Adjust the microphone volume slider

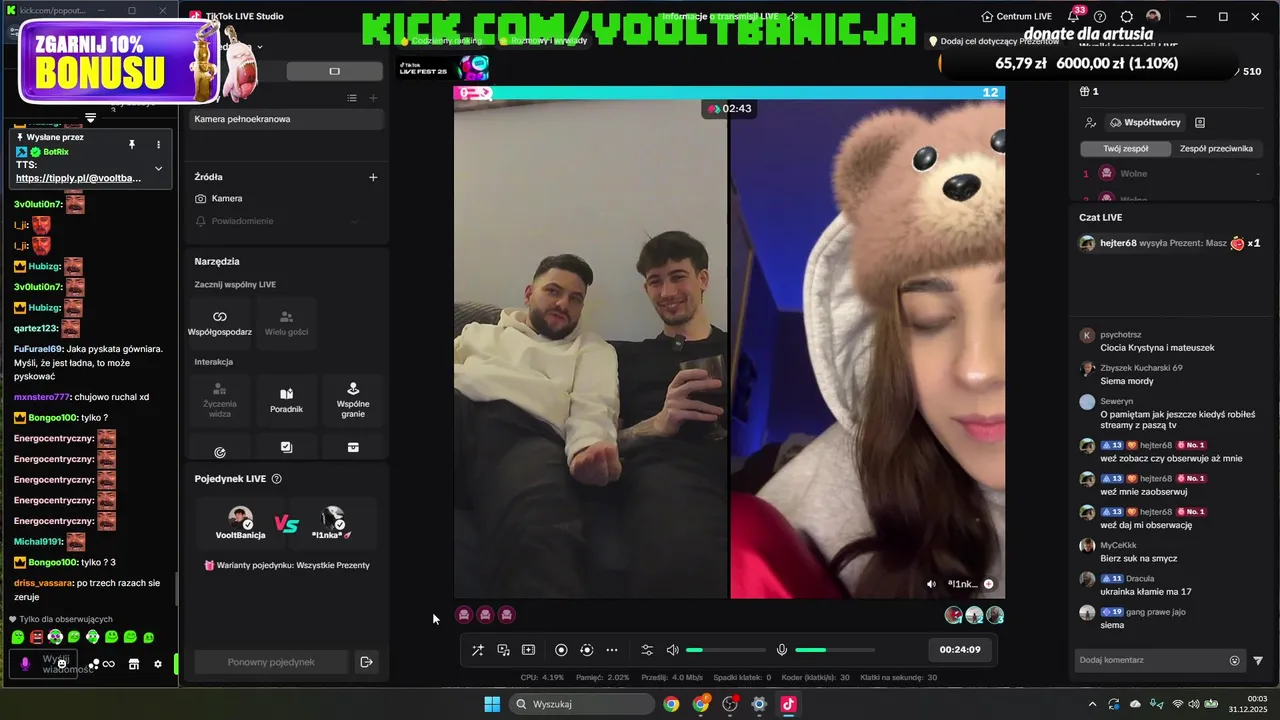[x=835, y=650]
